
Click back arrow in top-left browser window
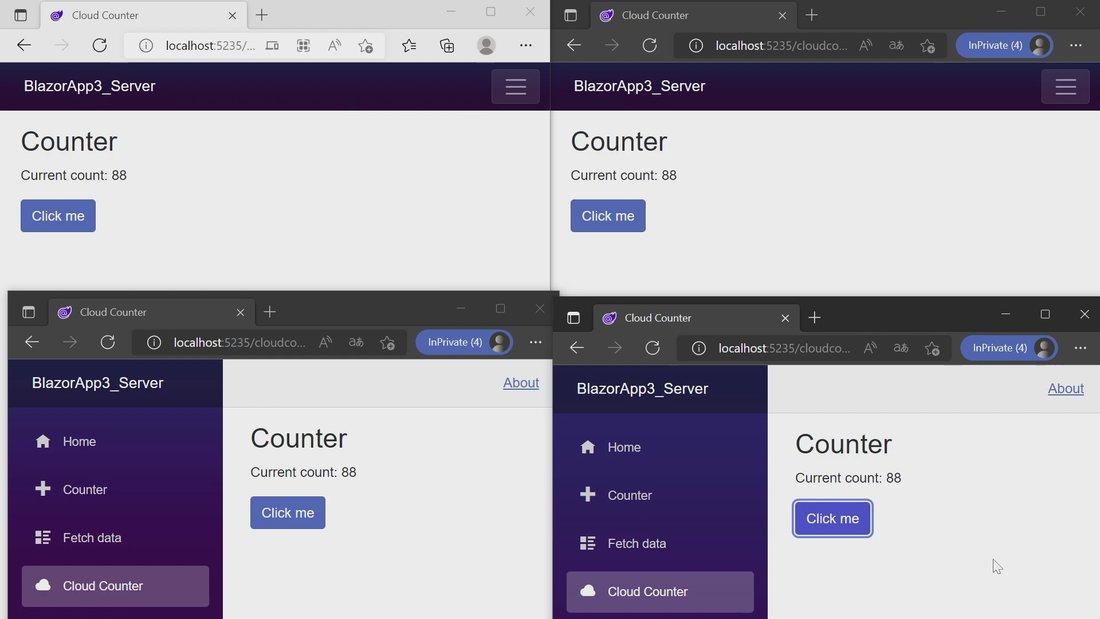tap(24, 46)
